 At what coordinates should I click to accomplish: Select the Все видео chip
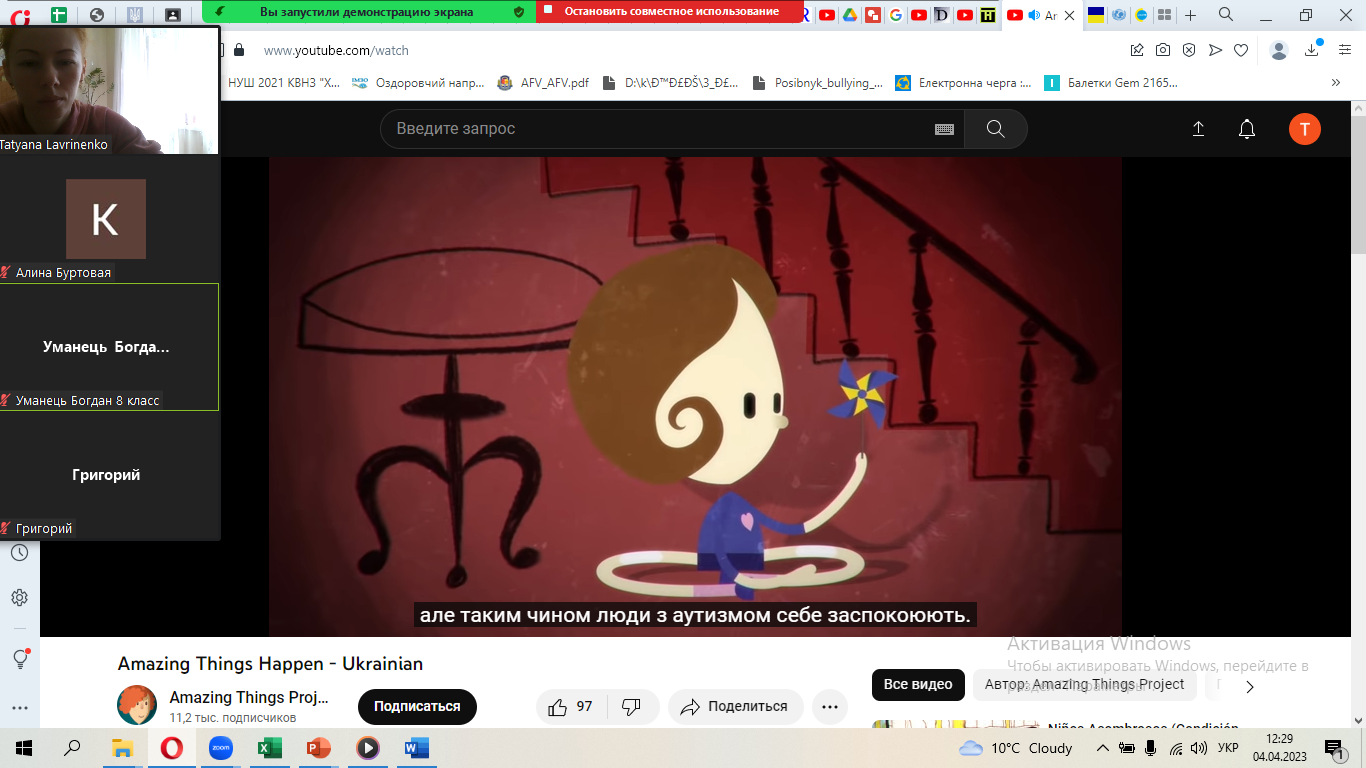point(918,685)
